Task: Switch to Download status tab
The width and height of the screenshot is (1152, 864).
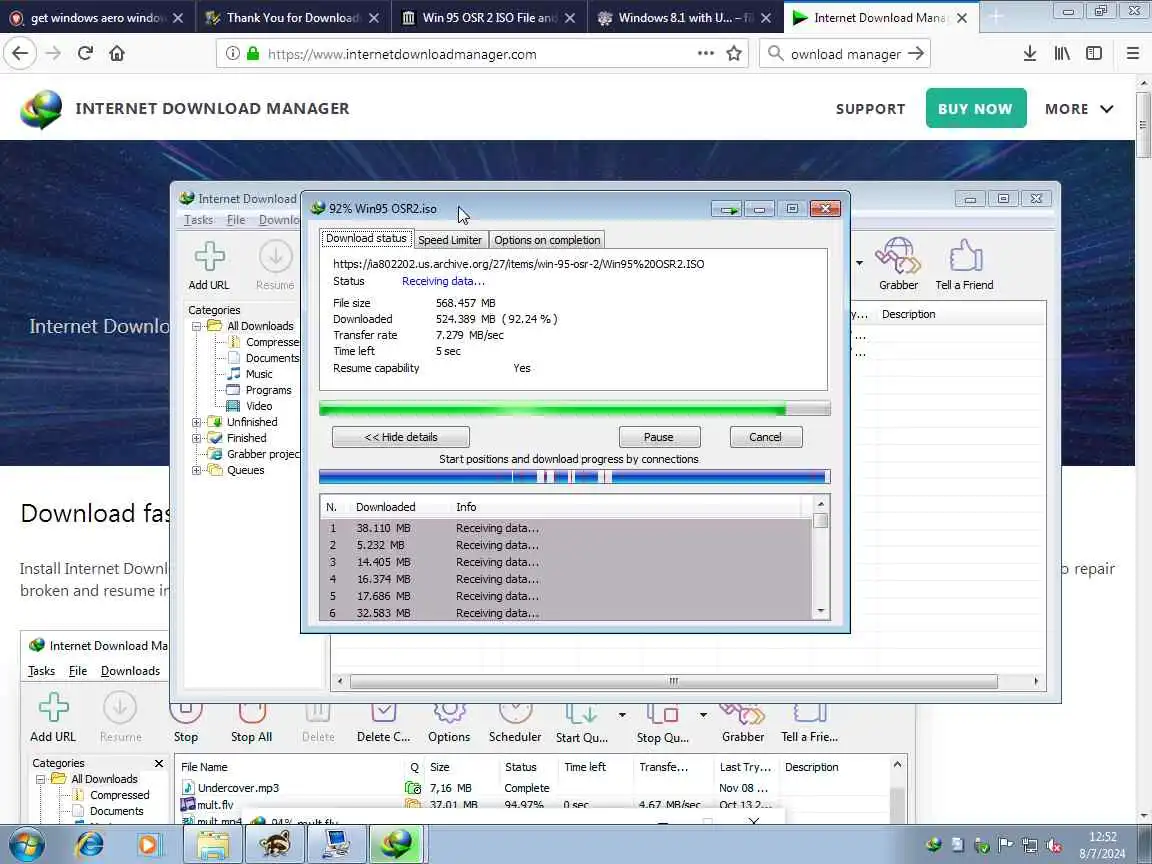Action: tap(366, 239)
